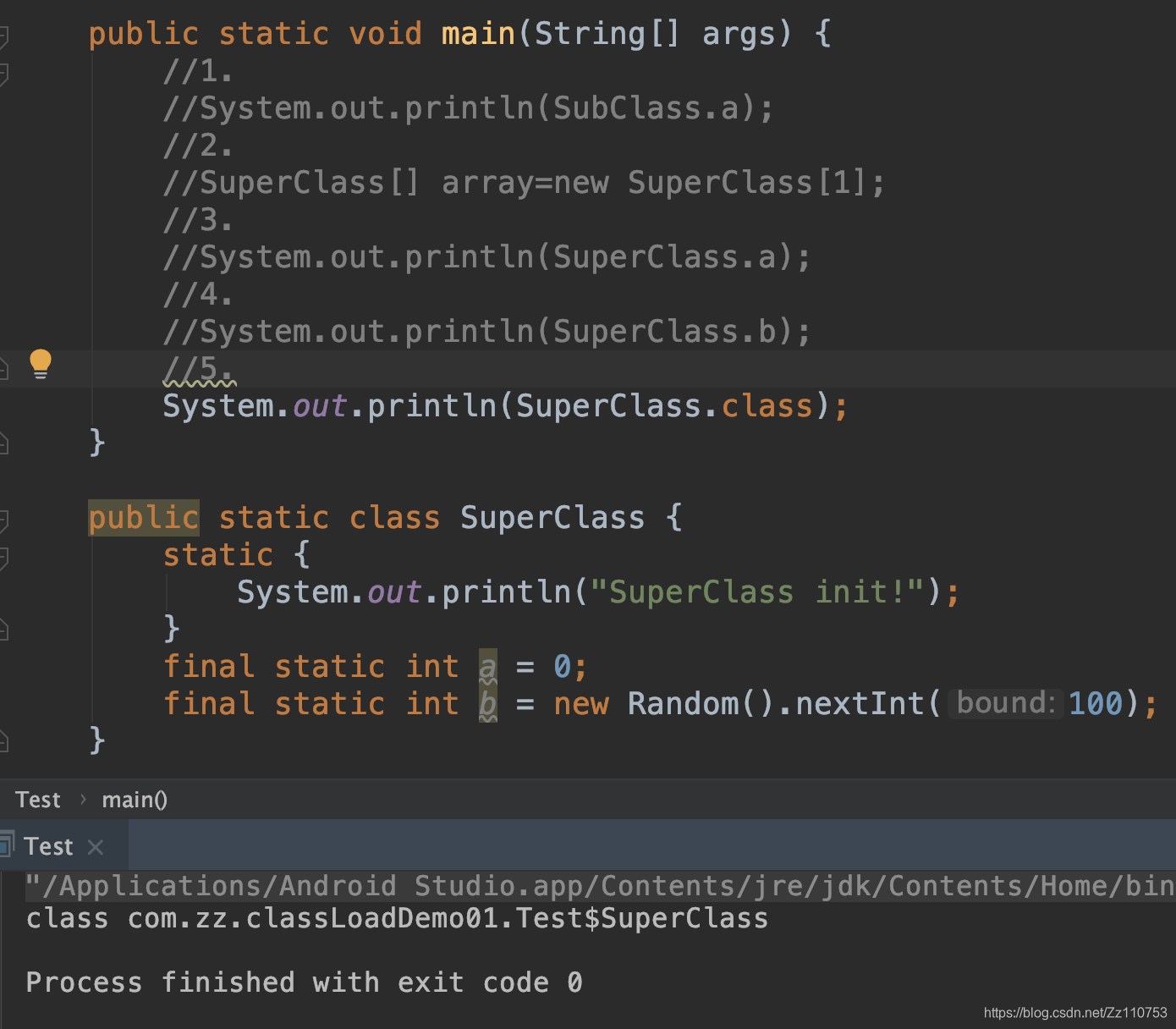Click the Test run configuration icon
Image resolution: width=1176 pixels, height=1029 pixels.
click(7, 845)
